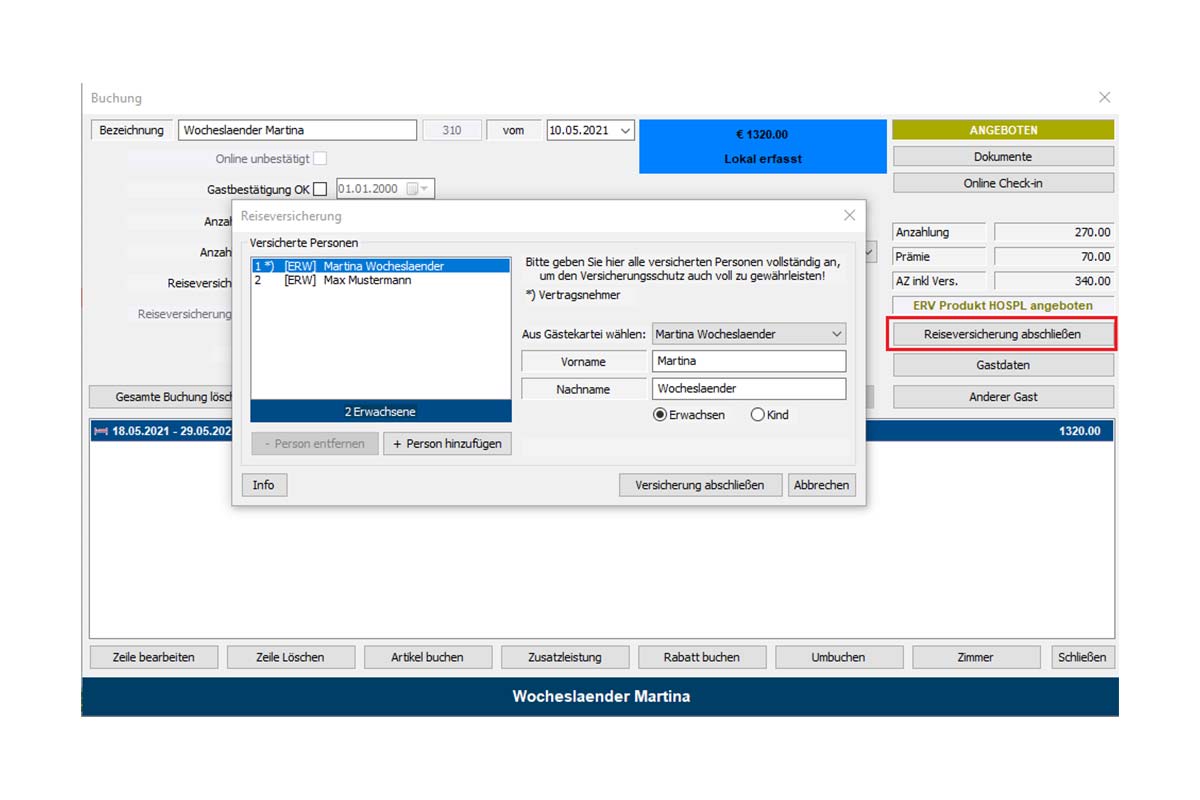Viewport: 1200px width, 800px height.
Task: Click the Nachname text field
Action: point(748,389)
